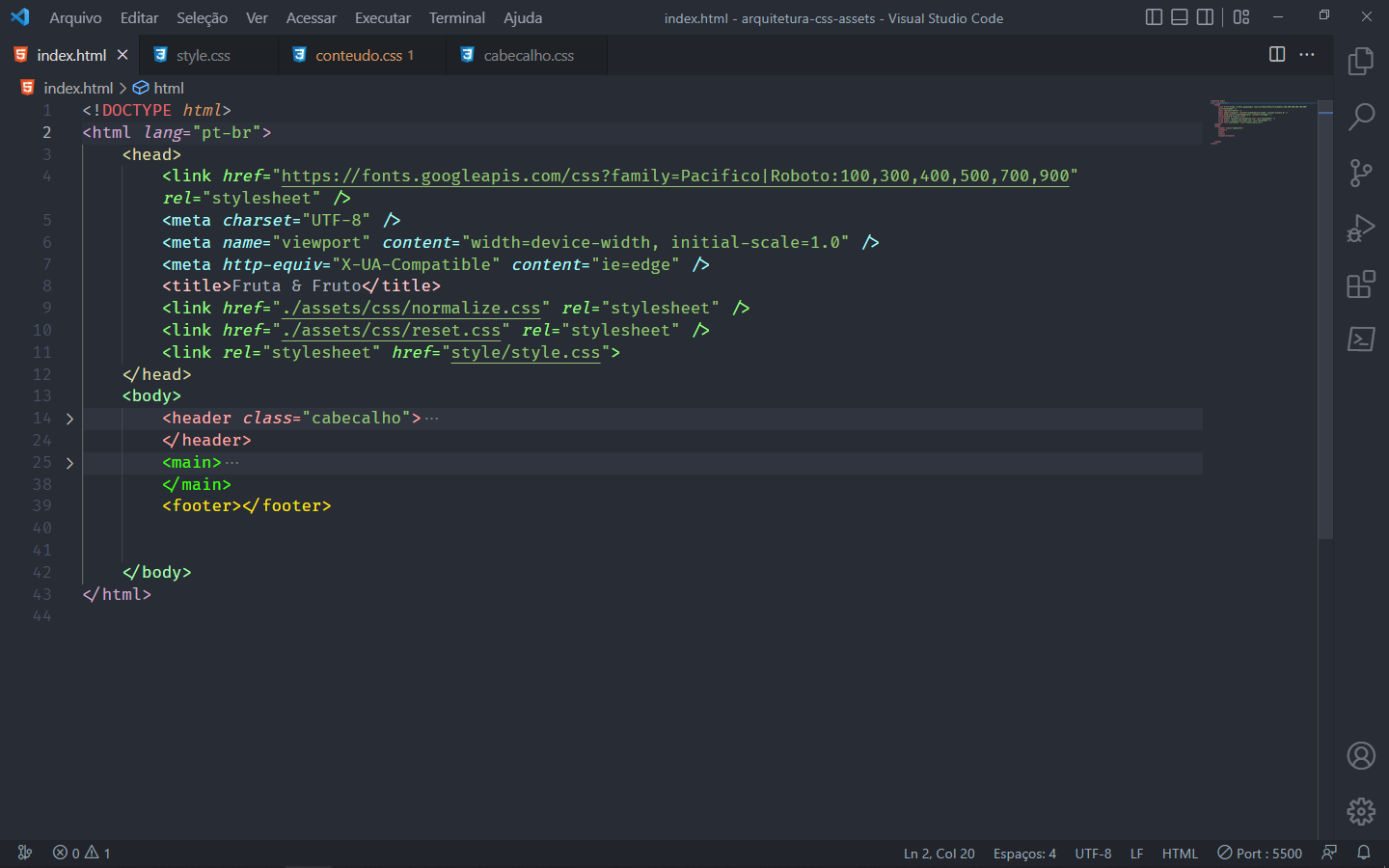Follow the reset.css href link
The image size is (1389, 868).
[391, 330]
